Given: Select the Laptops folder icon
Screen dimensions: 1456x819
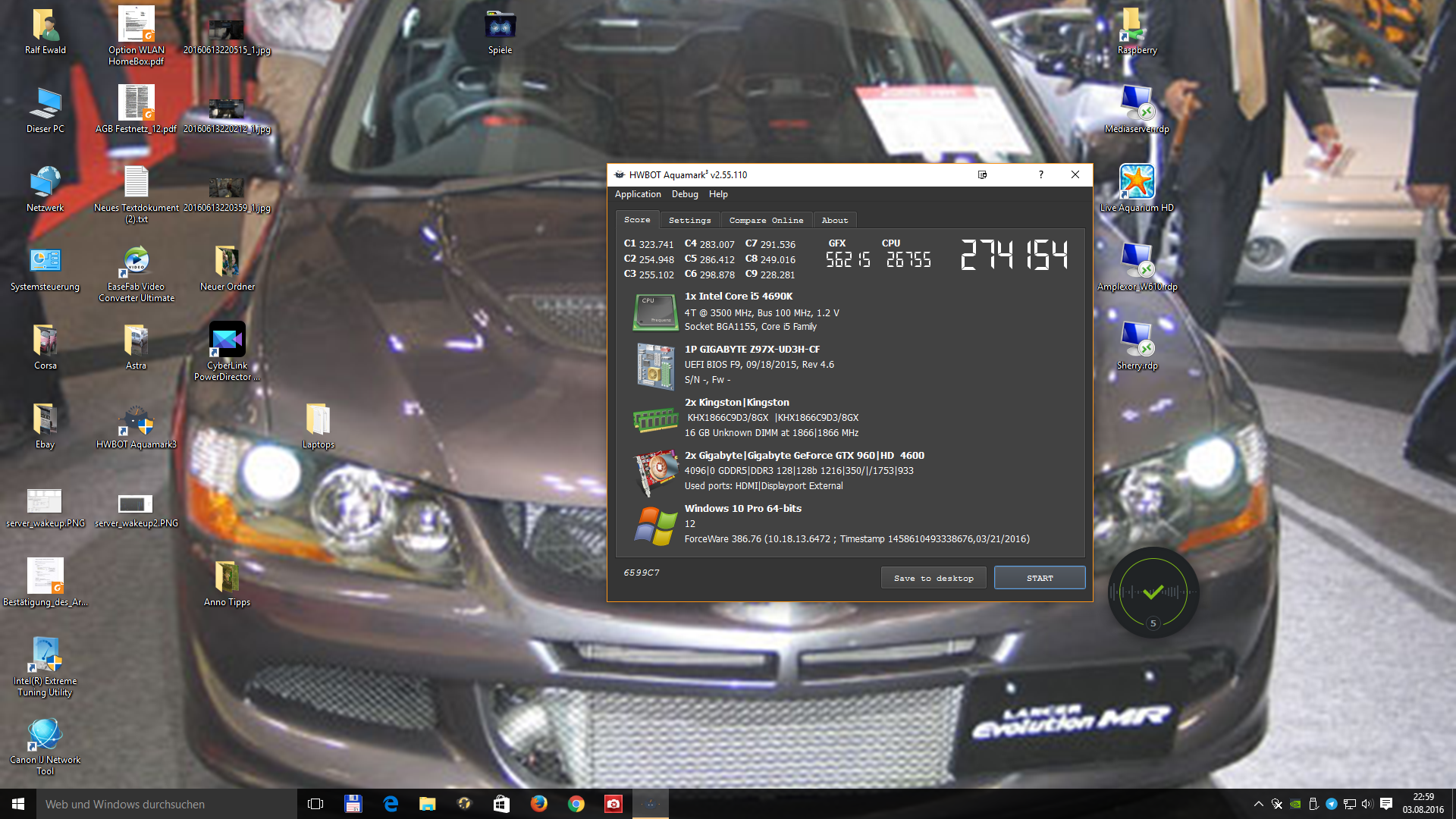Looking at the screenshot, I should (318, 425).
